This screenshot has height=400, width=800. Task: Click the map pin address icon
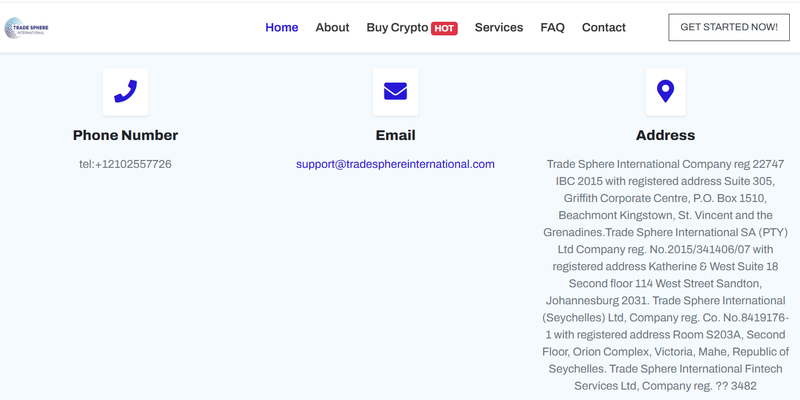(x=665, y=91)
